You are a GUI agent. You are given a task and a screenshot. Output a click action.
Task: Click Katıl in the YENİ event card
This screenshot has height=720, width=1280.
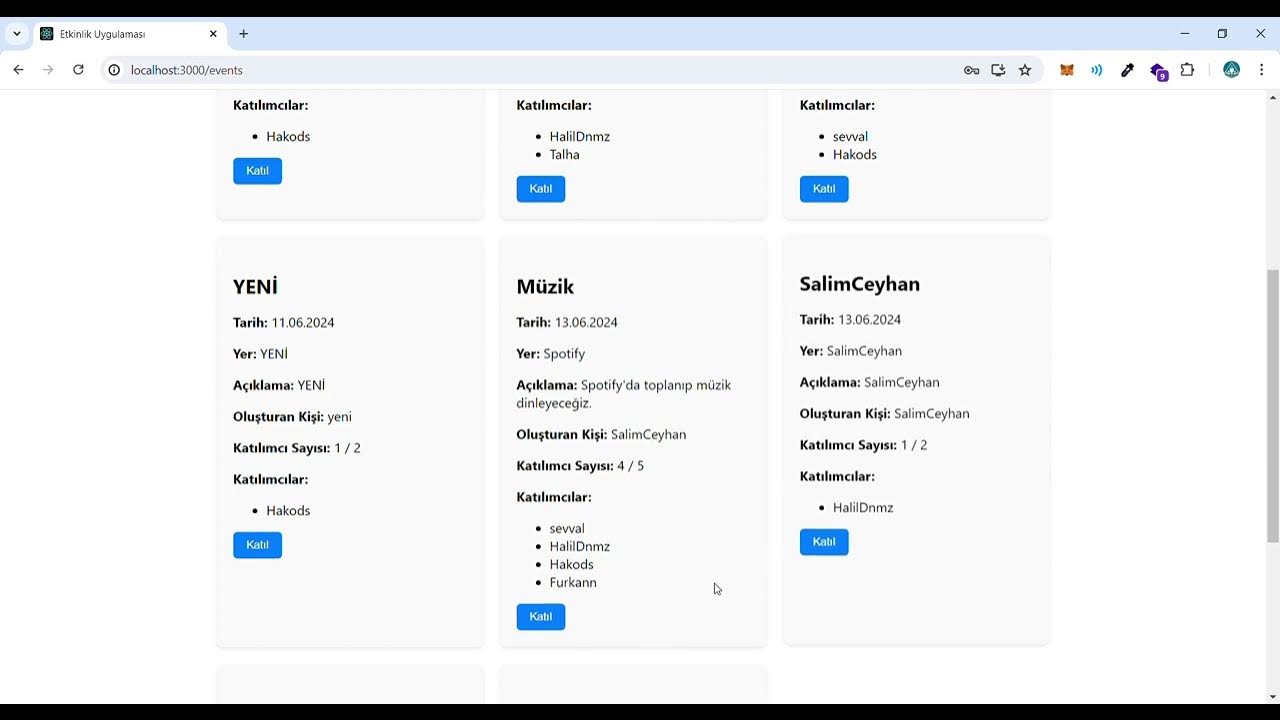(x=257, y=545)
